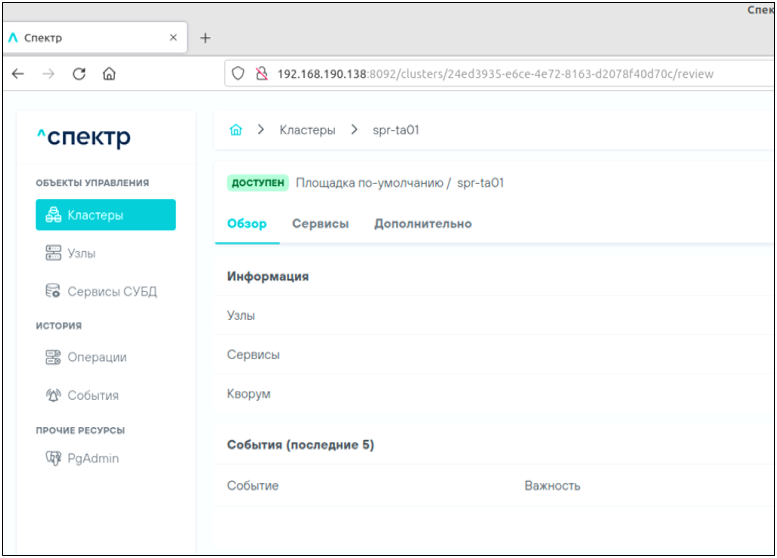The width and height of the screenshot is (777, 558).
Task: Reload the page with refresh icon
Action: (x=79, y=74)
